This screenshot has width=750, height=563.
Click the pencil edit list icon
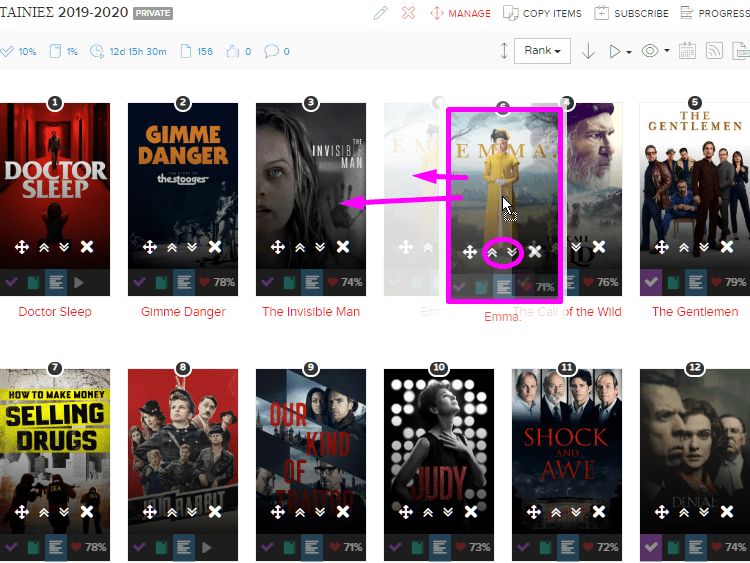tap(380, 13)
